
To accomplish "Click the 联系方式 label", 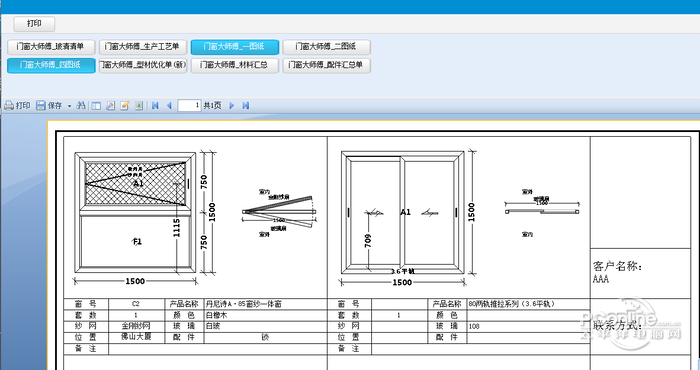I will [x=618, y=325].
